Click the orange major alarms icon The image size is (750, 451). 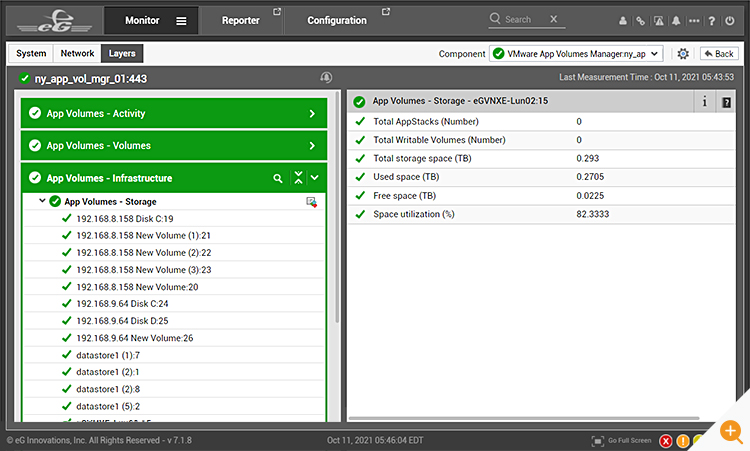click(683, 441)
